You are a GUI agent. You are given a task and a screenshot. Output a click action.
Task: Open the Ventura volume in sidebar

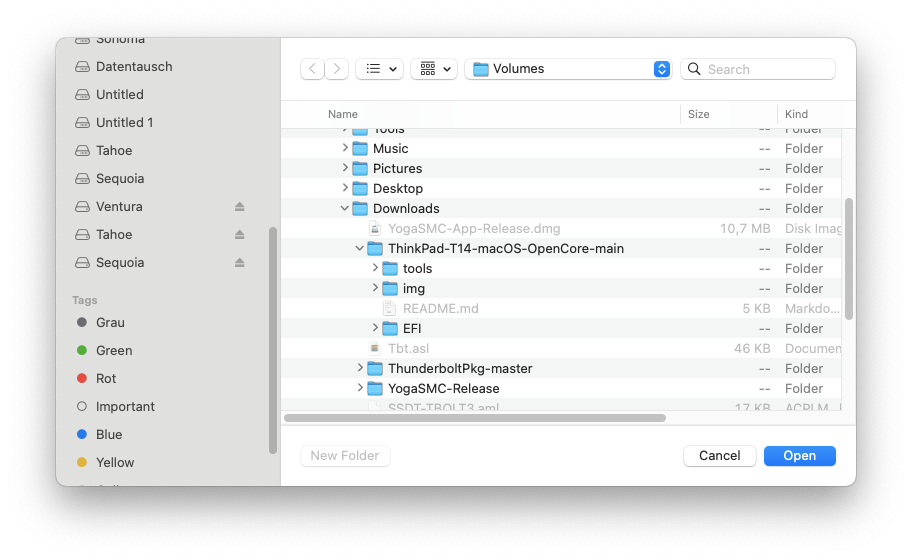119,206
